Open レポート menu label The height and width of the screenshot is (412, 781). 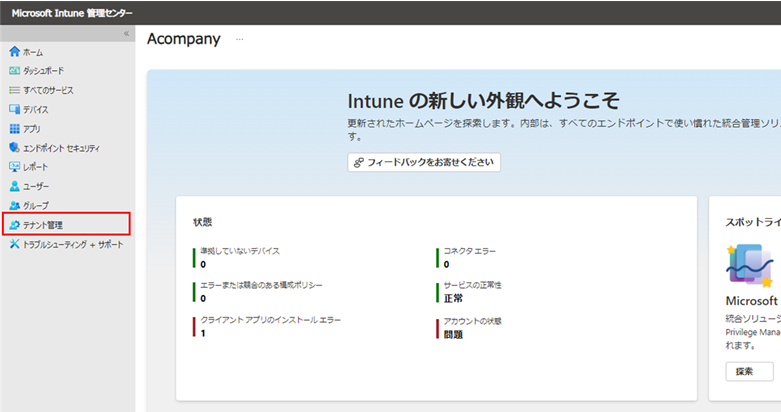tap(35, 167)
